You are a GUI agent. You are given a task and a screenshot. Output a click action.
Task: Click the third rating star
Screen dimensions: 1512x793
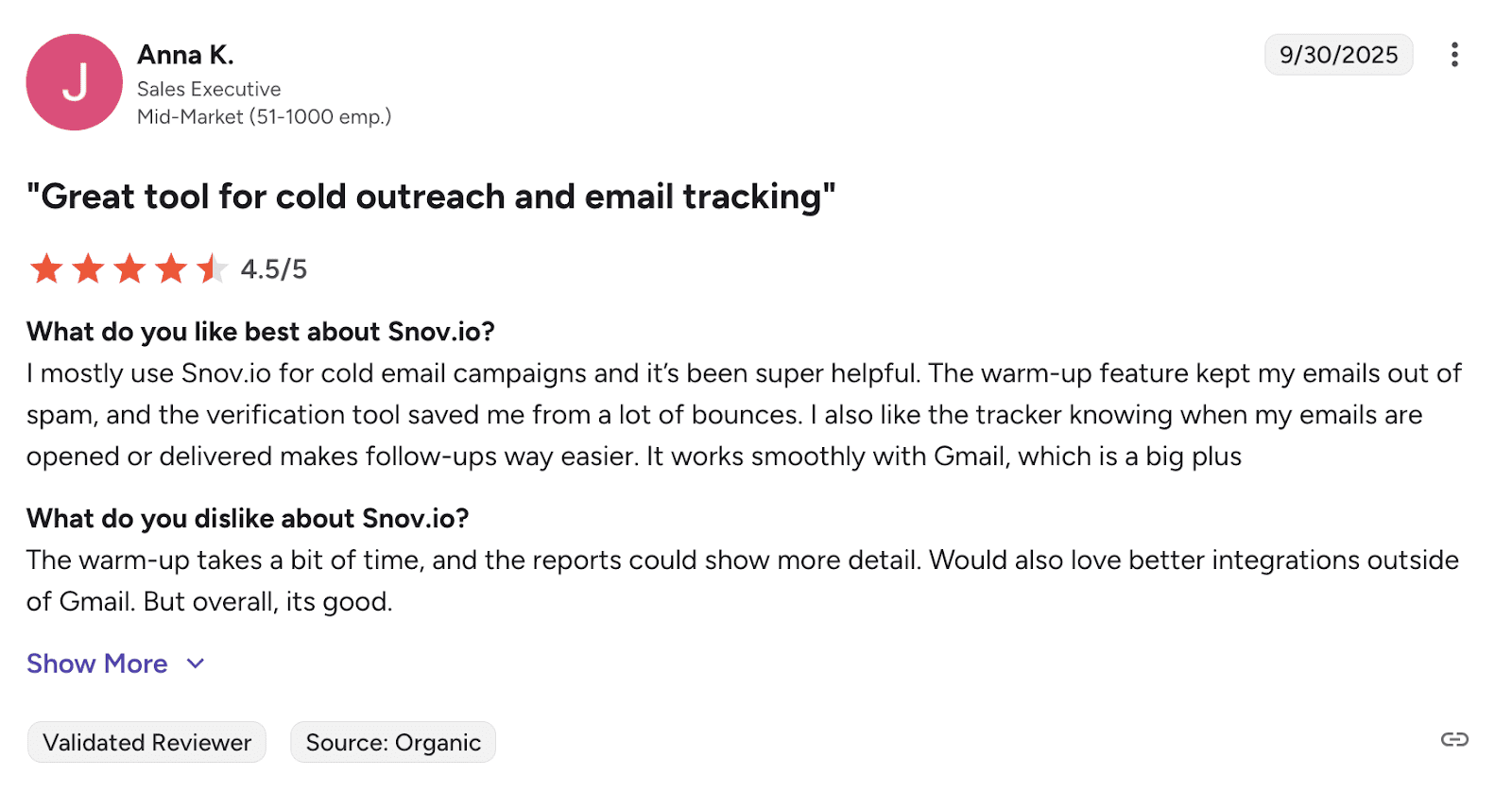pos(129,268)
